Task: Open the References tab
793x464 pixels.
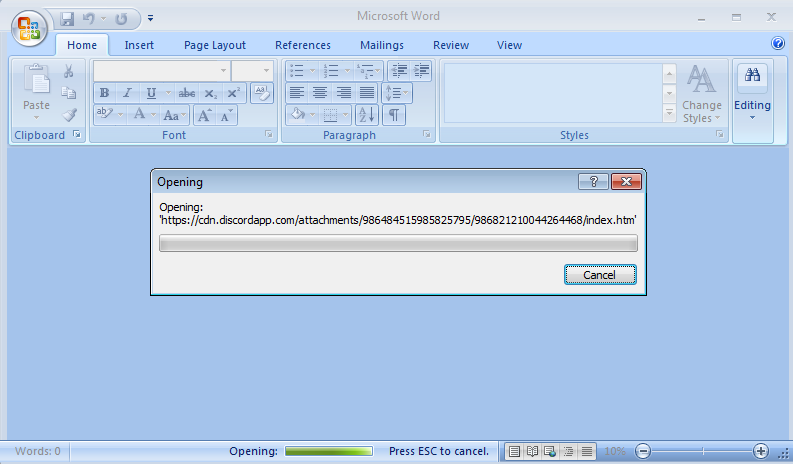Action: click(303, 45)
